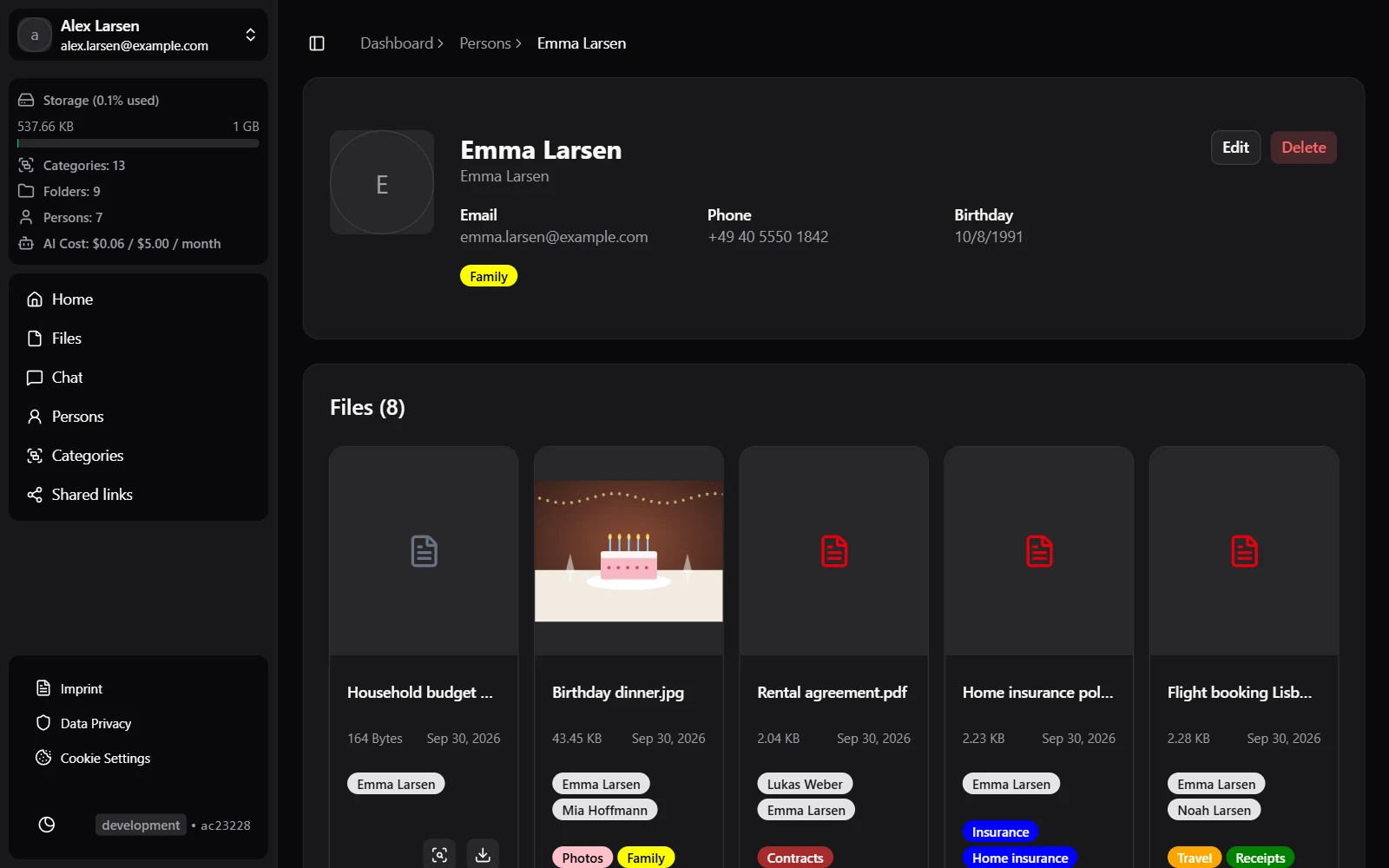1389x868 pixels.
Task: Click the Rental agreement.pdf red file icon
Action: click(834, 551)
